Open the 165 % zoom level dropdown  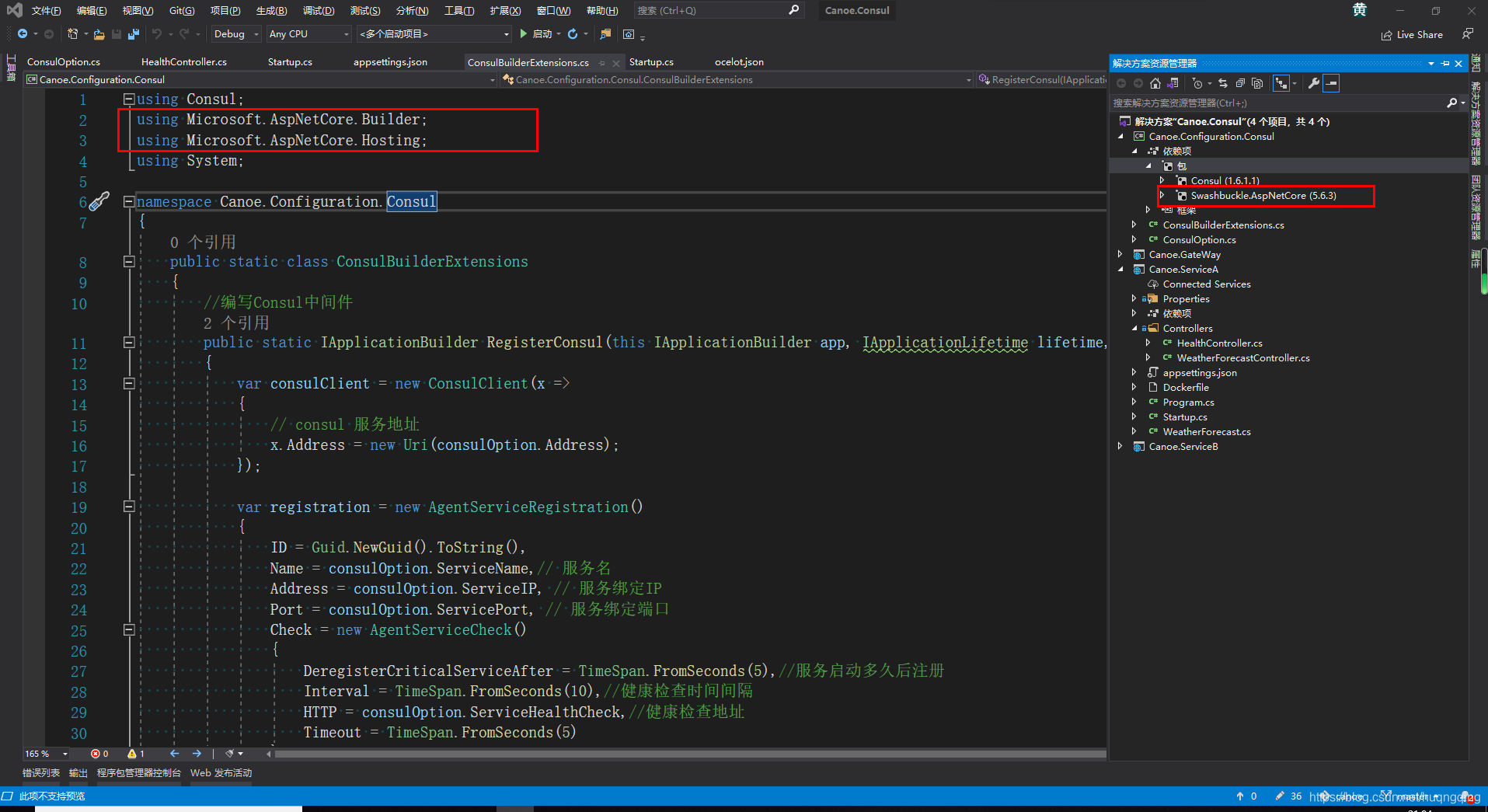pyautogui.click(x=46, y=754)
